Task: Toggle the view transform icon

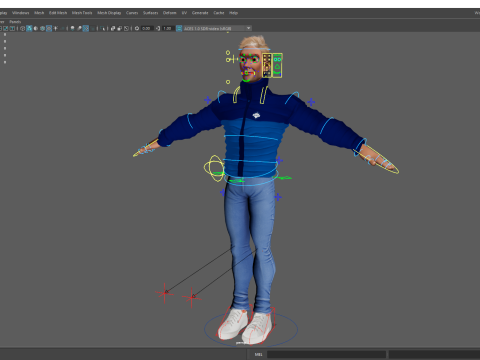Action: [179, 28]
